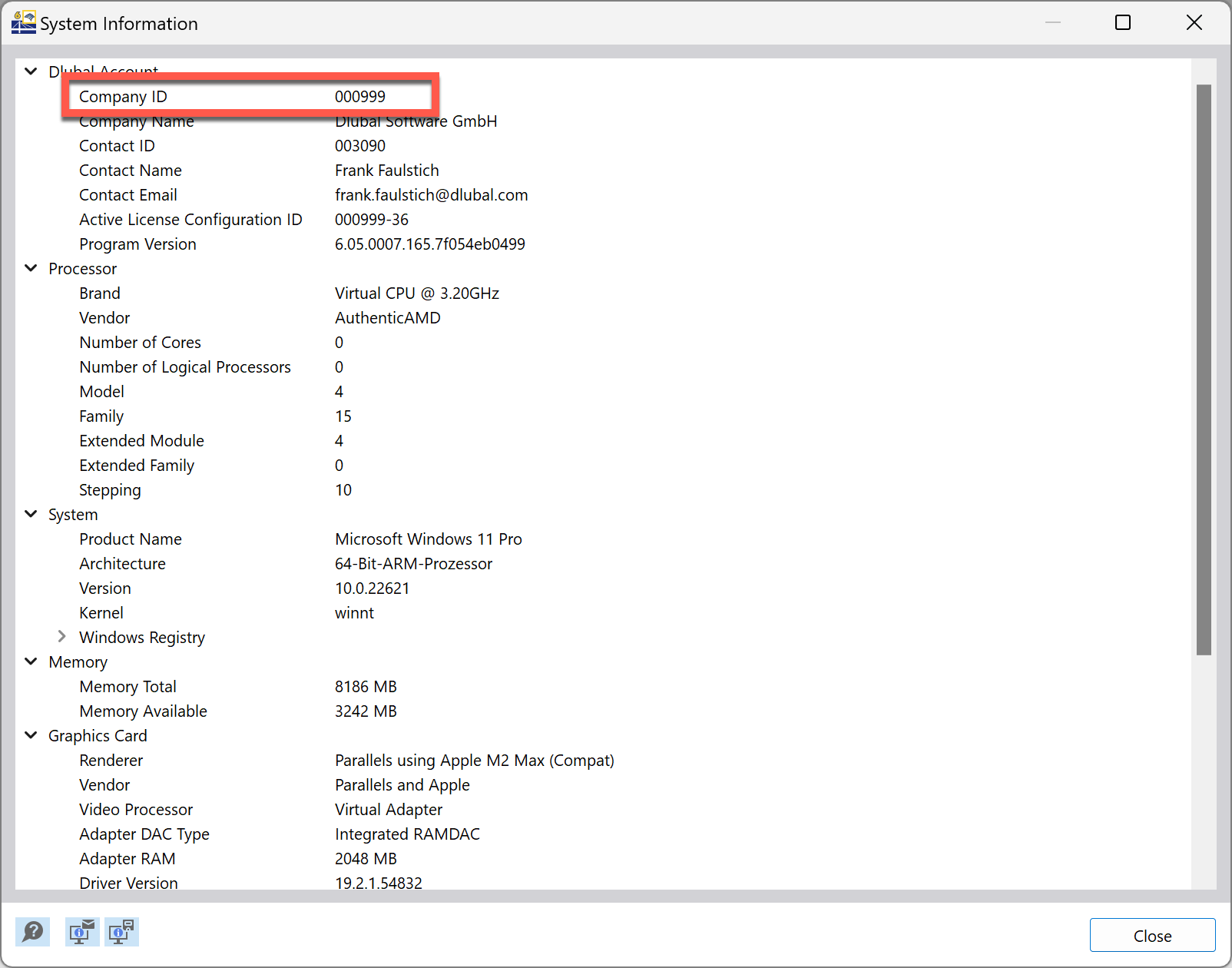Select the Graphics Card tree heading
1232x968 pixels.
pos(98,736)
